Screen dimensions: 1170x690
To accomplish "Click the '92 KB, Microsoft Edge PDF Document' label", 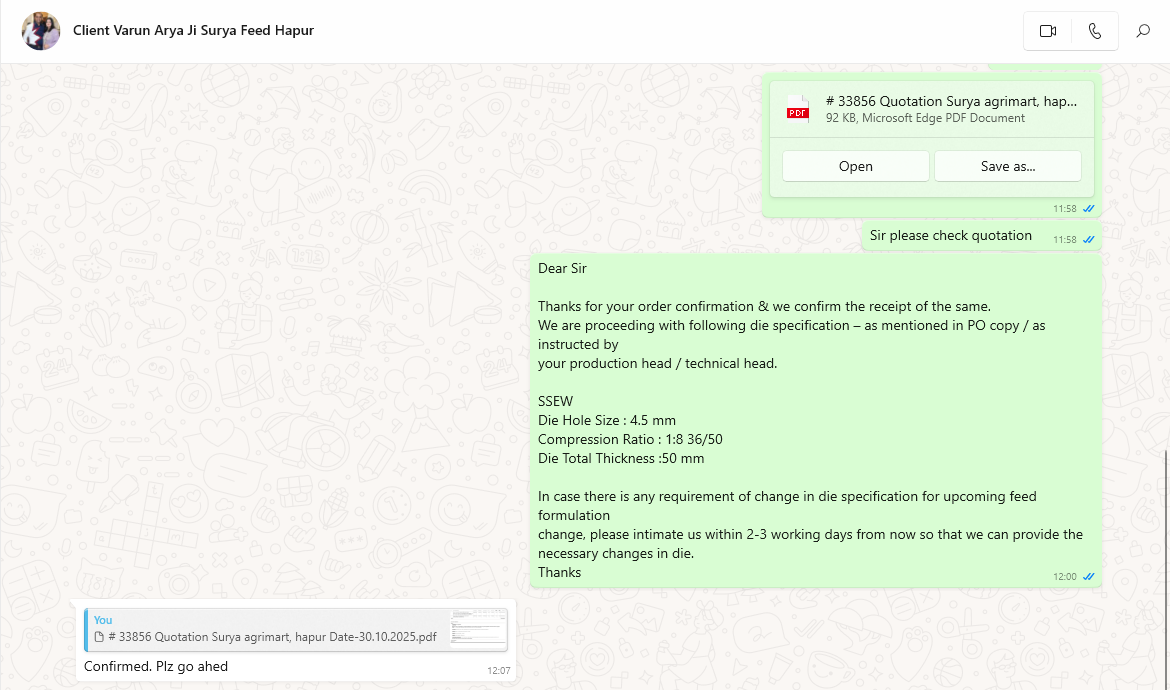I will coord(925,118).
